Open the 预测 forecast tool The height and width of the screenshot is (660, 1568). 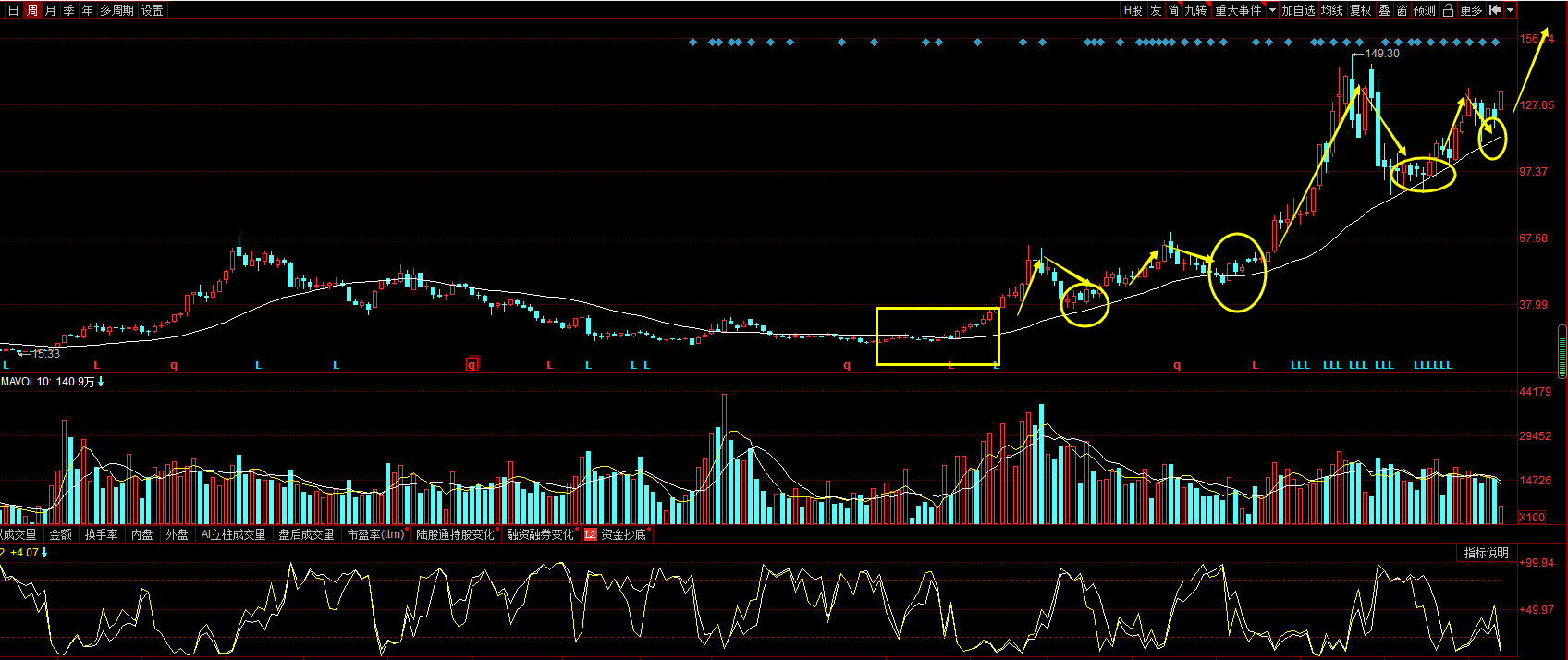pos(1425,10)
